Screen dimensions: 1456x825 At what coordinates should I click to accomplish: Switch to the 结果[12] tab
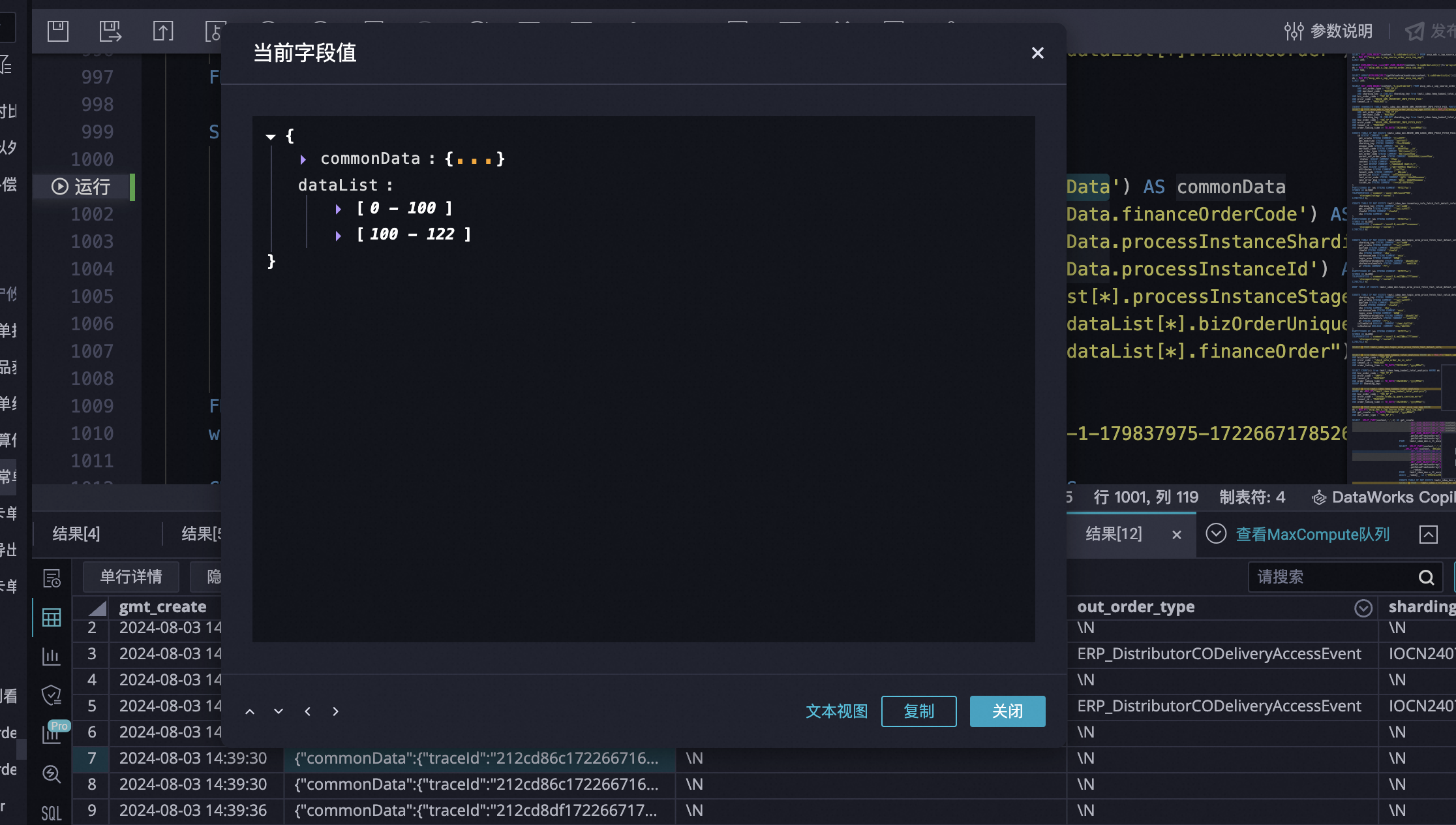point(1114,534)
